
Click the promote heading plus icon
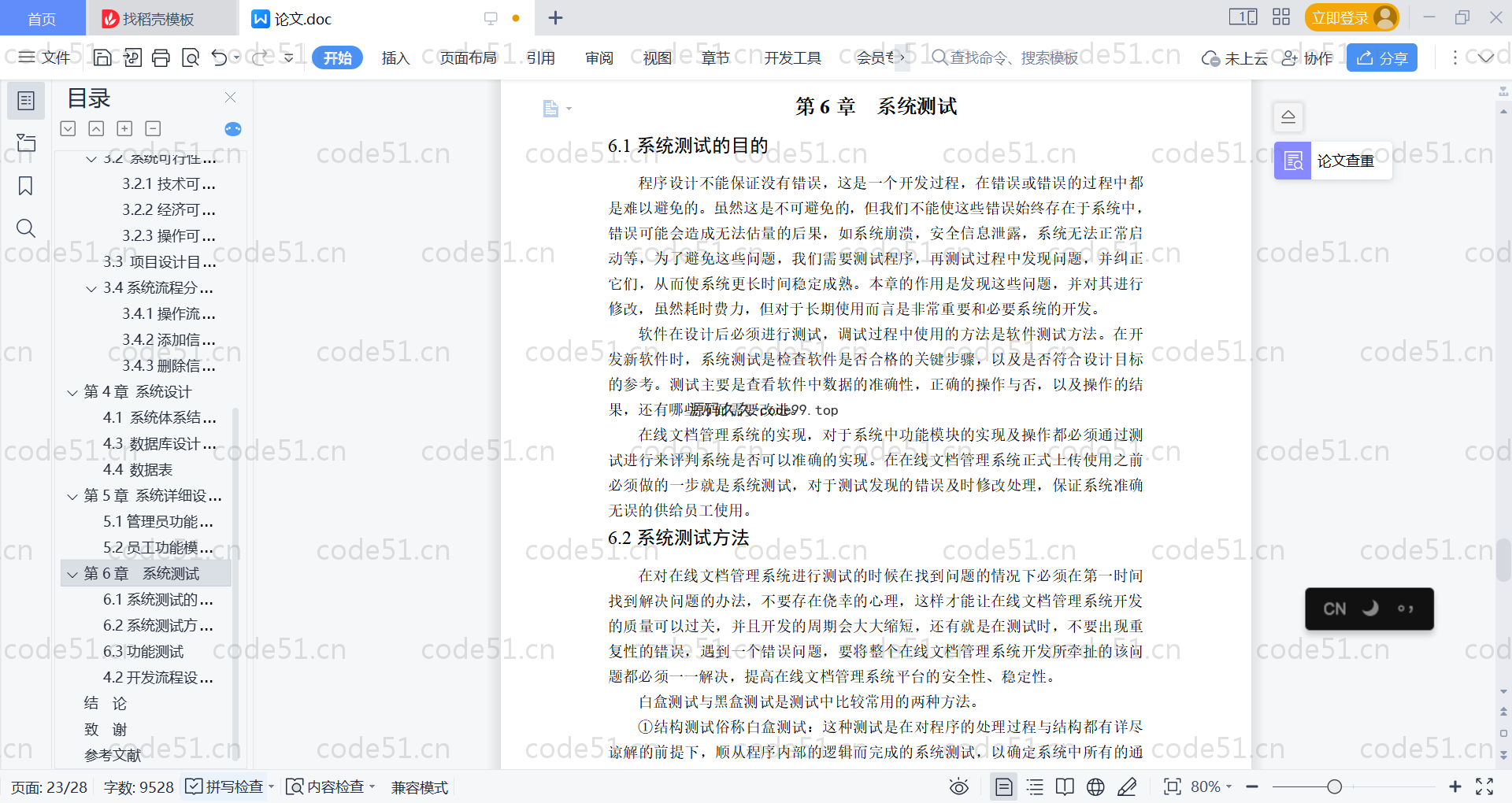click(124, 128)
